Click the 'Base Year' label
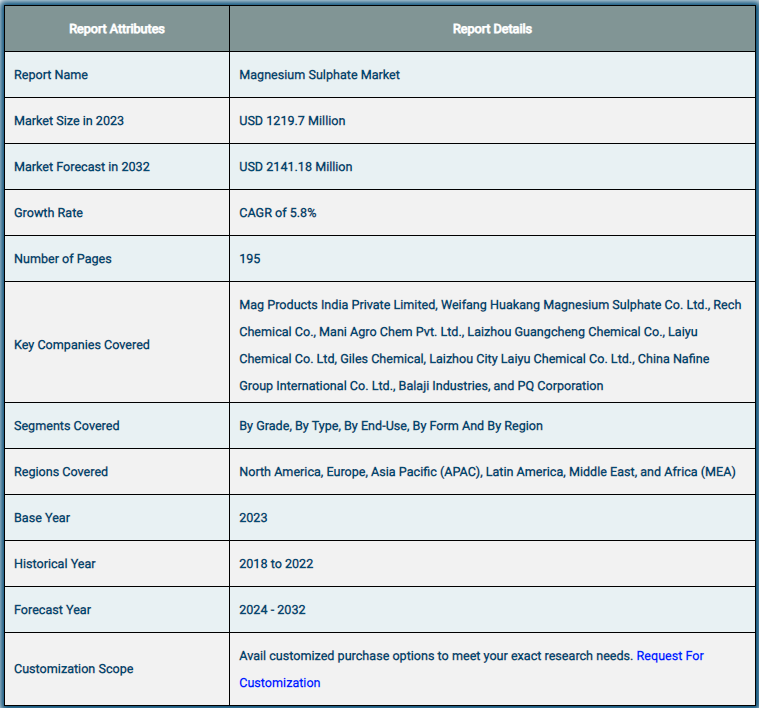Image resolution: width=759 pixels, height=709 pixels. pos(42,518)
